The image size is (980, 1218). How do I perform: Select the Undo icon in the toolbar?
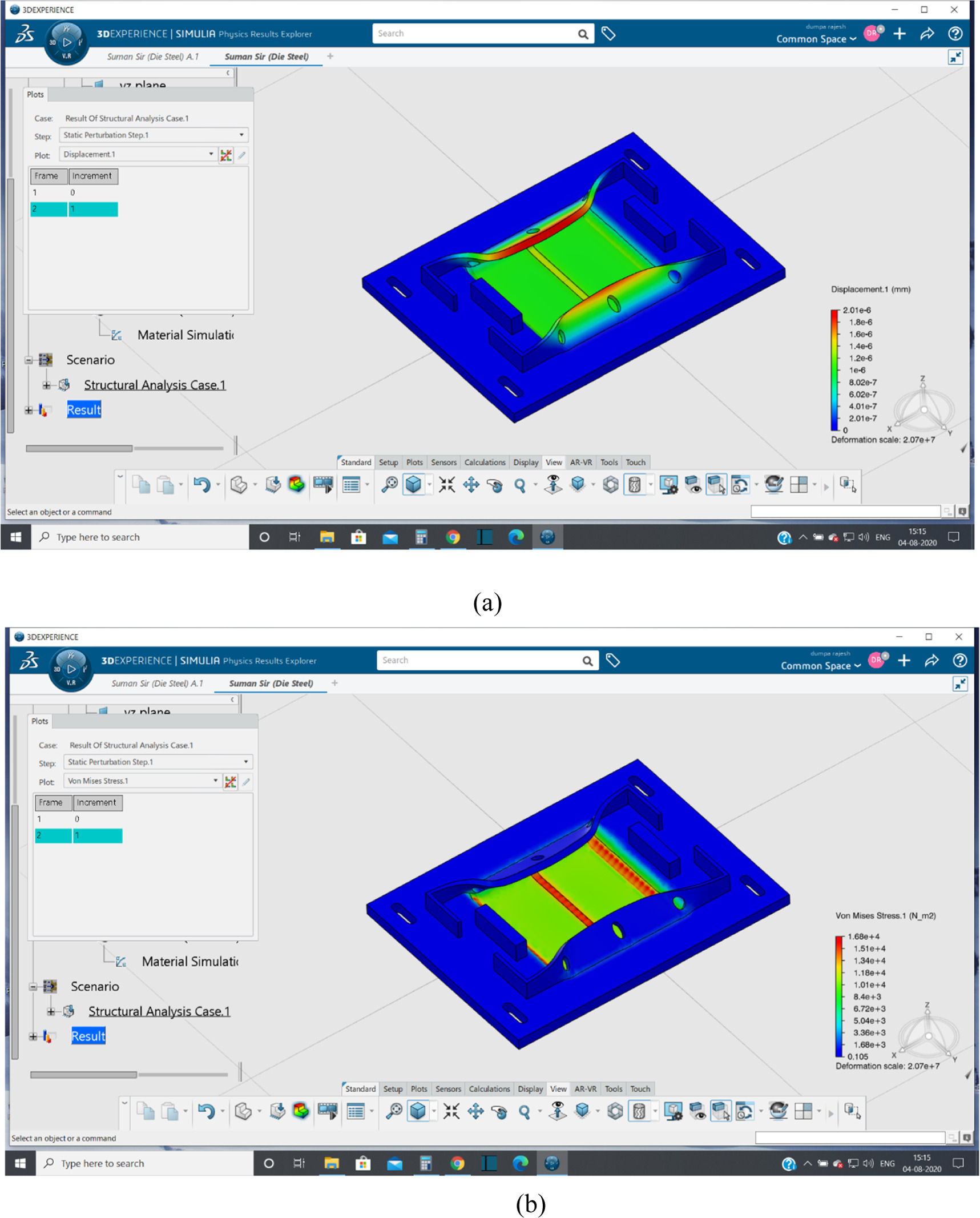pyautogui.click(x=203, y=485)
